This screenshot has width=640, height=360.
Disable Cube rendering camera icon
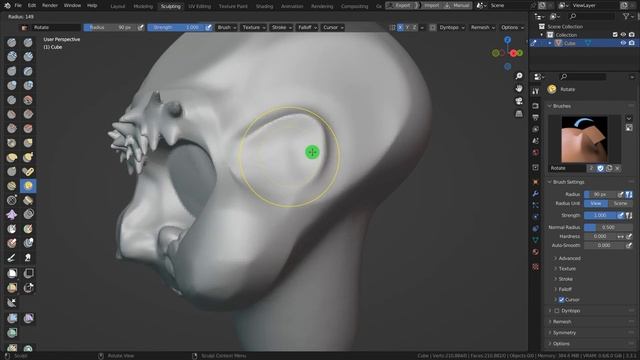pos(631,43)
